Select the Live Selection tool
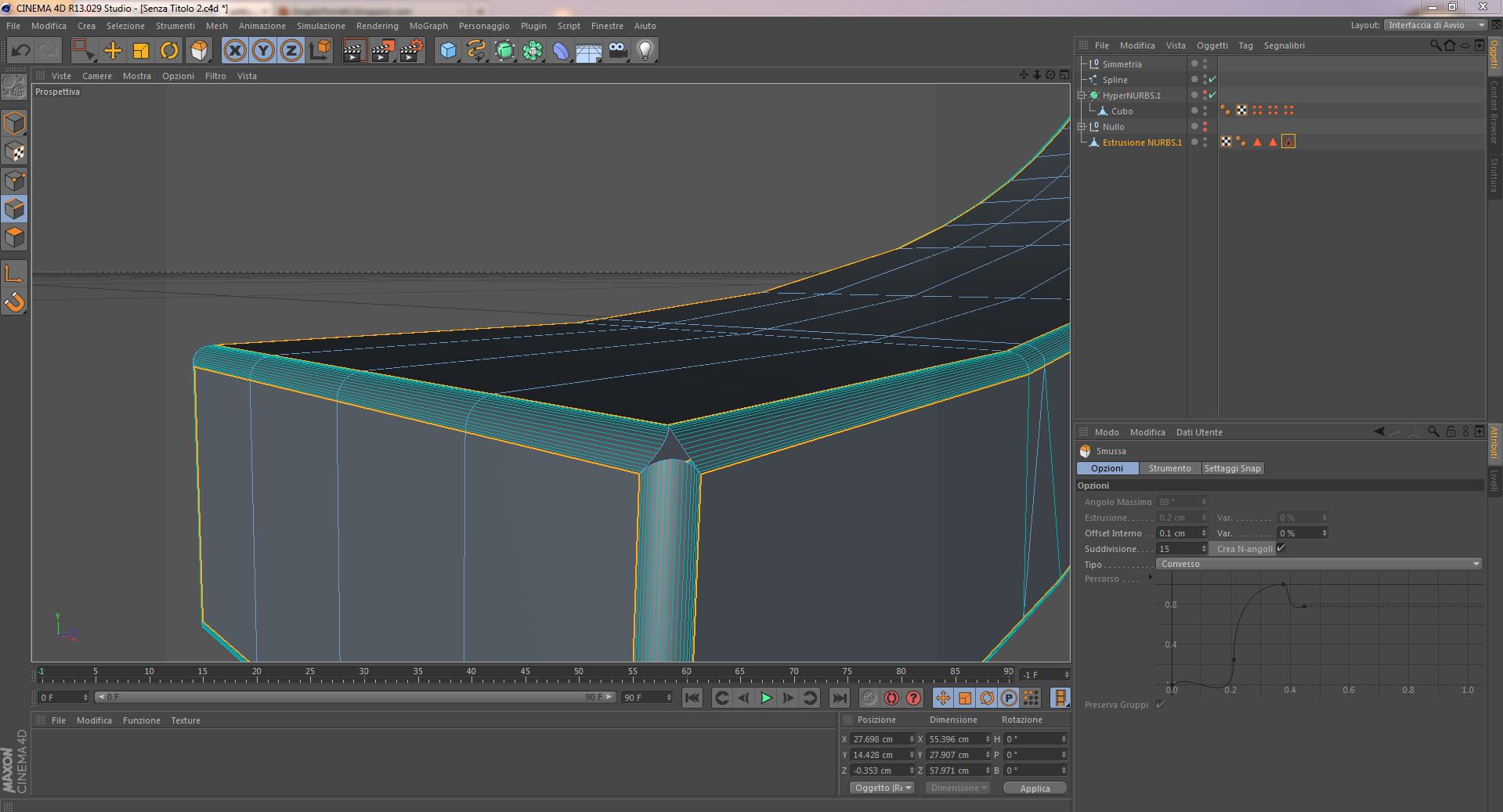 tap(83, 51)
